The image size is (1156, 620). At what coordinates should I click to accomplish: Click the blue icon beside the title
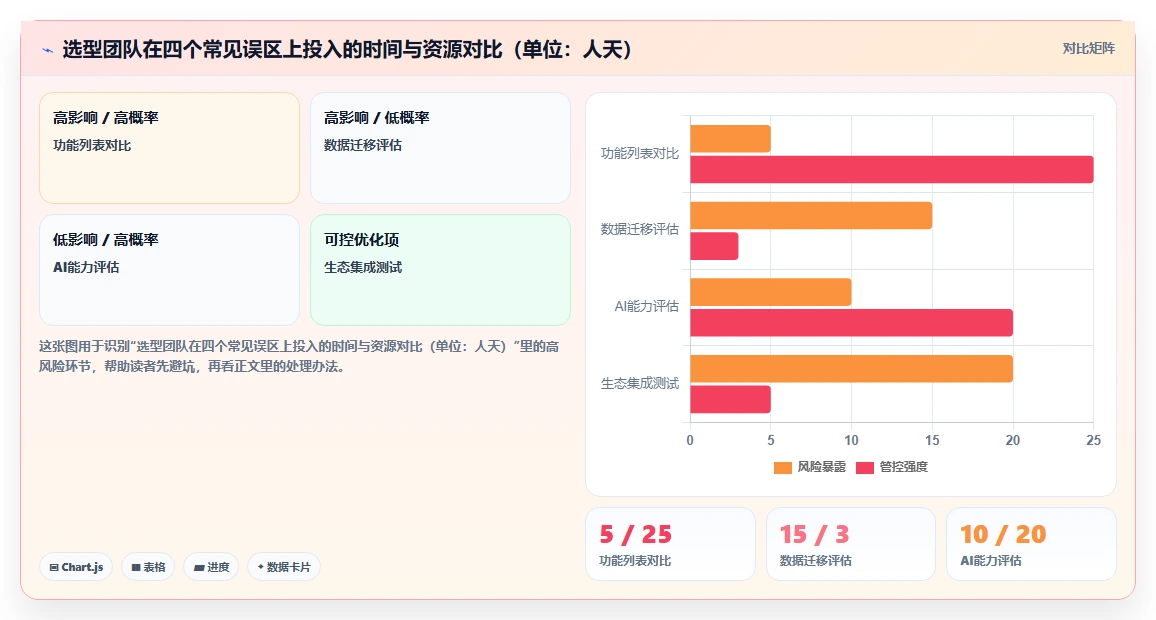pyautogui.click(x=48, y=50)
